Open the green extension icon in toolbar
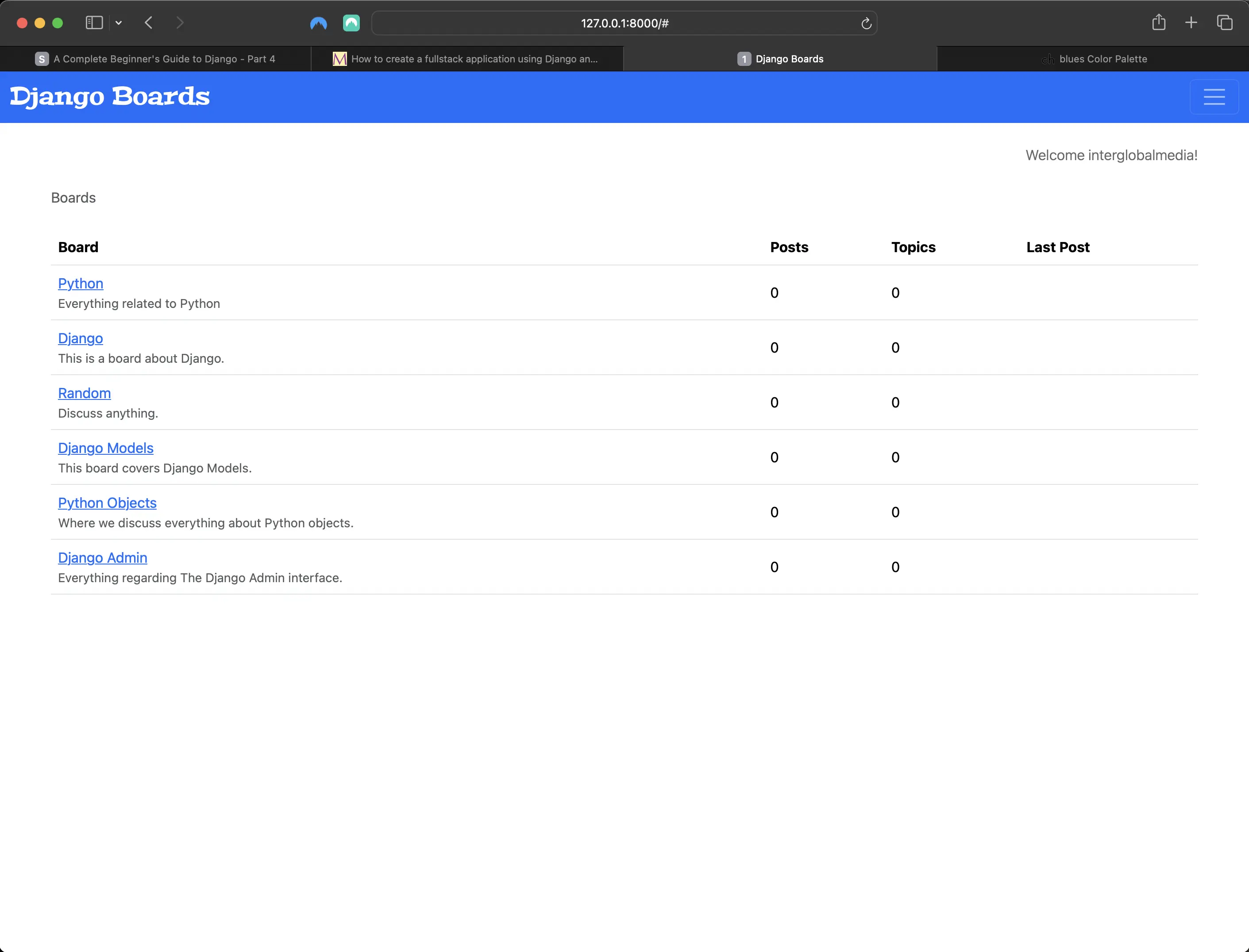The image size is (1249, 952). 351,23
